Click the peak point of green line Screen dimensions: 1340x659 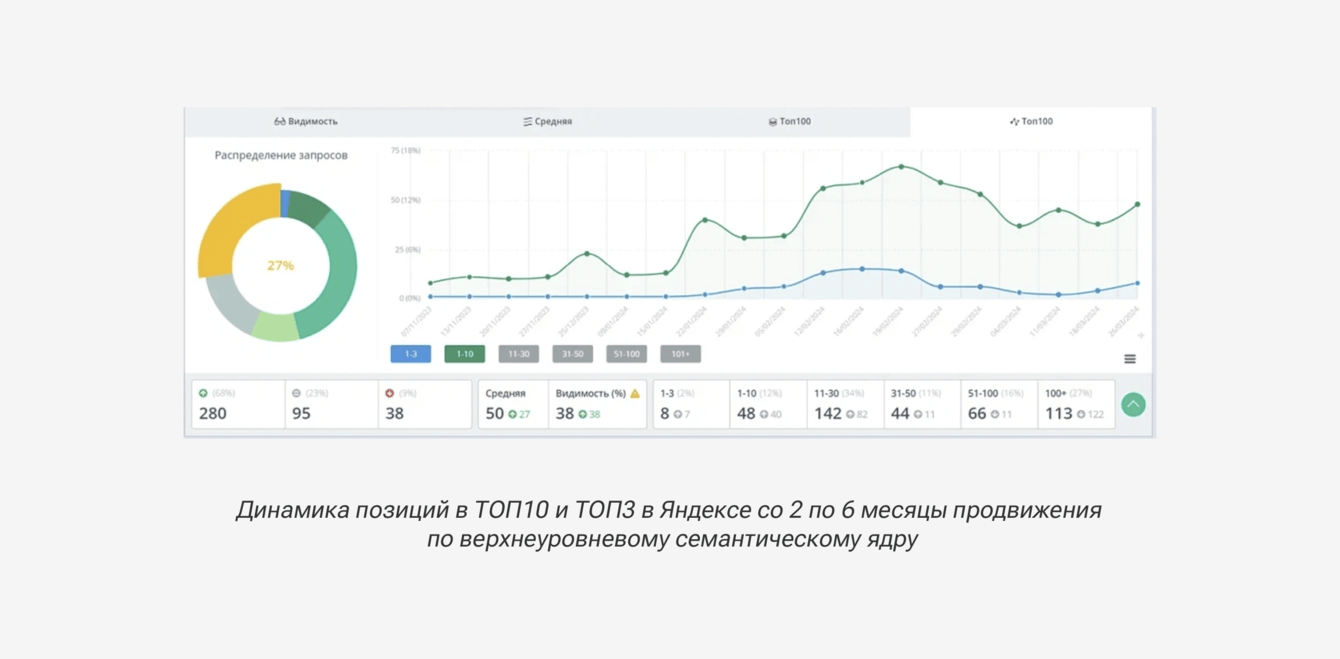(901, 167)
